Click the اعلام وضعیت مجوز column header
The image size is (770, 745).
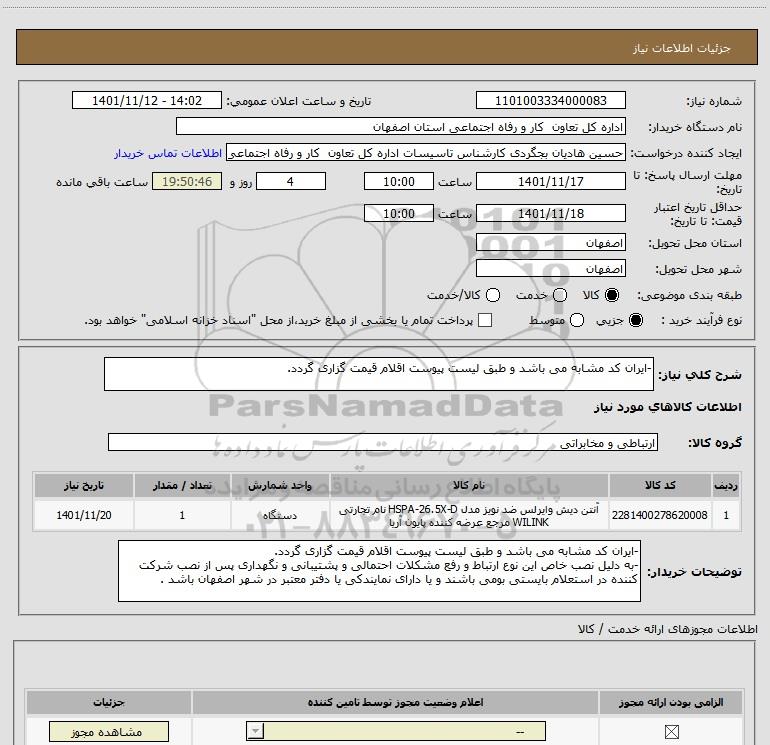point(395,703)
